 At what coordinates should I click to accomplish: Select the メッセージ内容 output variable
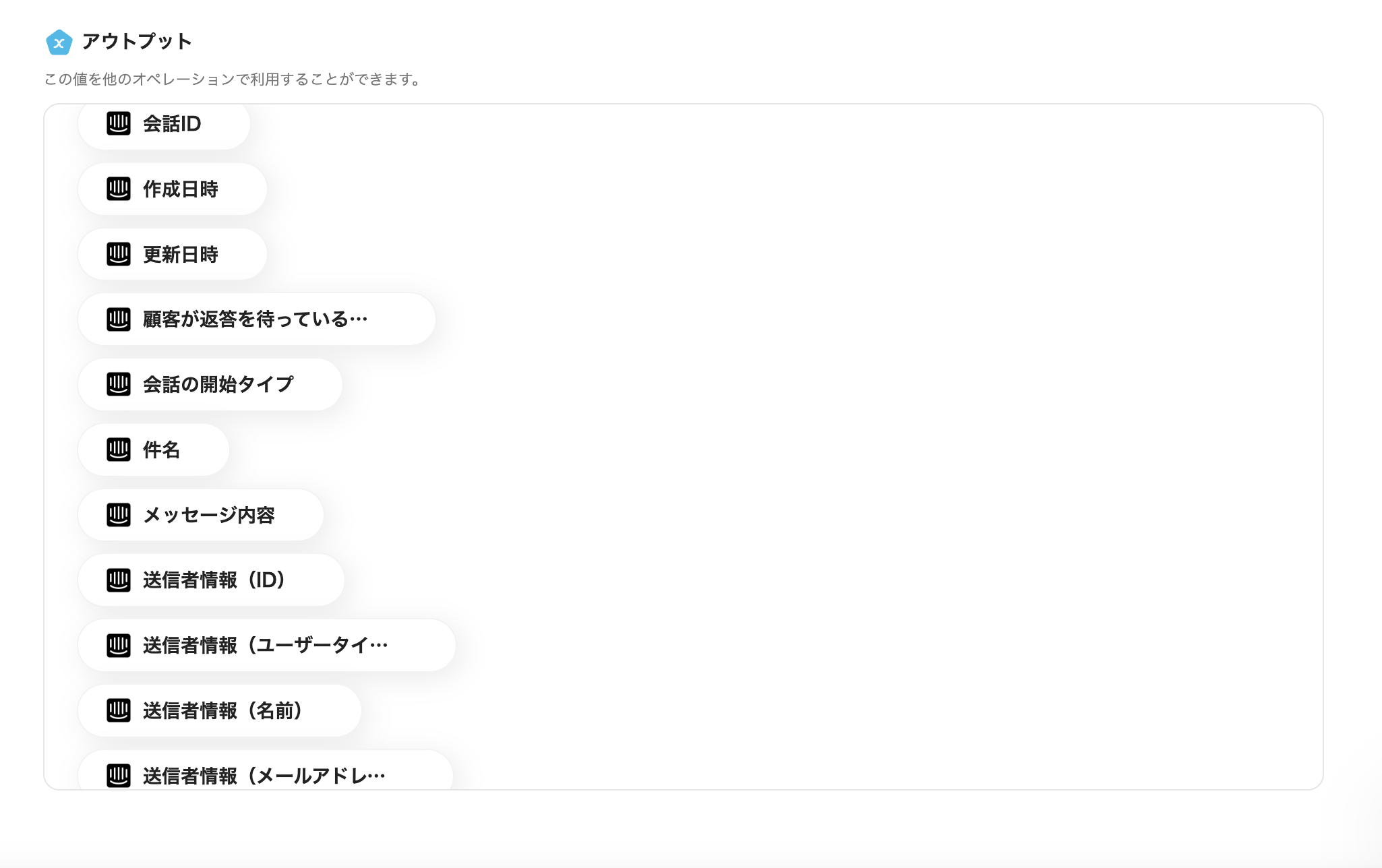click(x=200, y=515)
